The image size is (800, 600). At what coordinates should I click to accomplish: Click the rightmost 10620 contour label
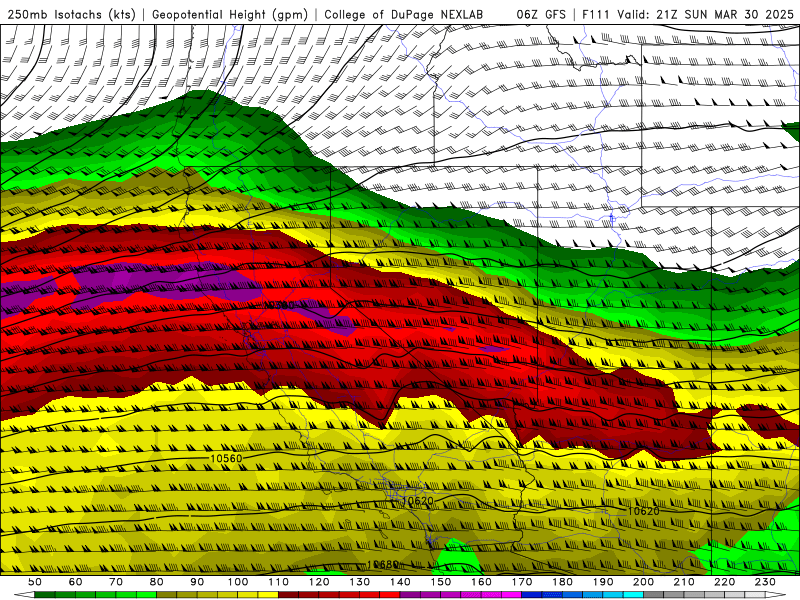coord(643,511)
